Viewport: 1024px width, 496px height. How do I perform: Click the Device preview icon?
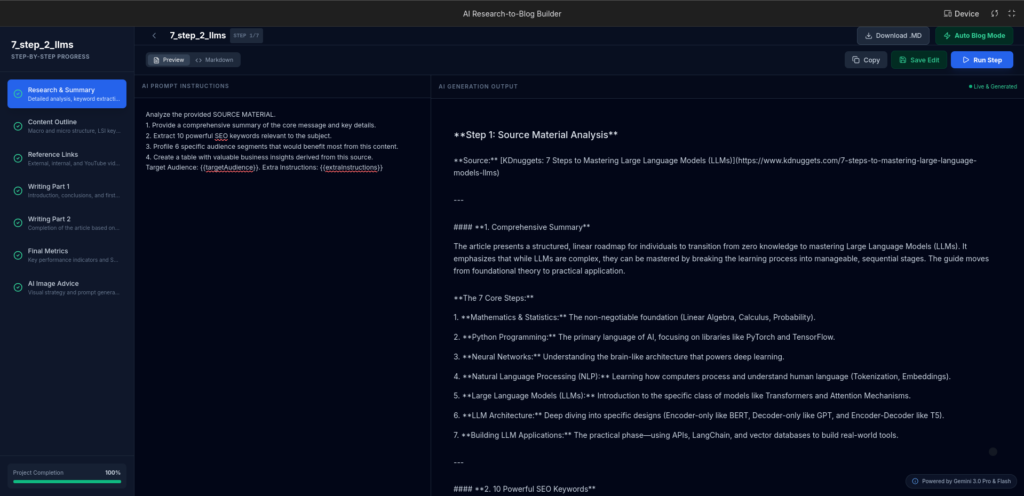pyautogui.click(x=948, y=14)
